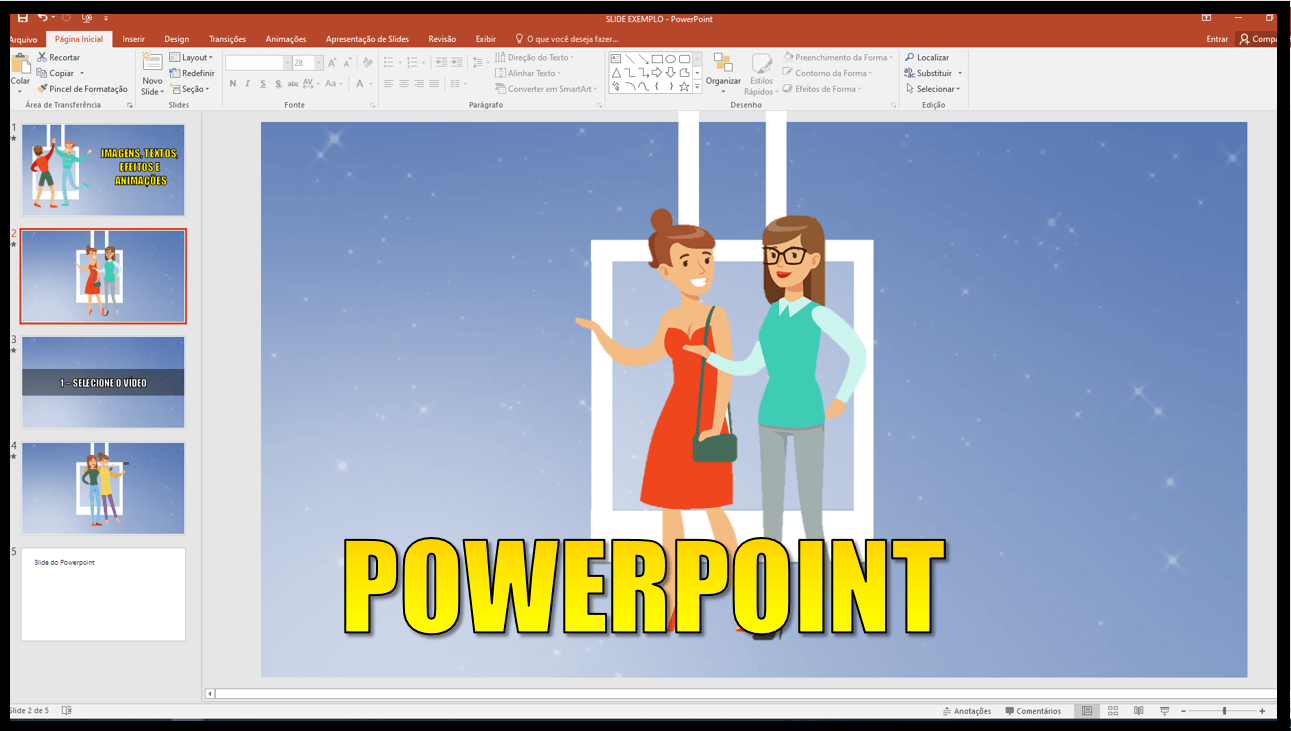Open Estilos Rápidos gallery
Screen dimensions: 1291x731
[x=761, y=74]
